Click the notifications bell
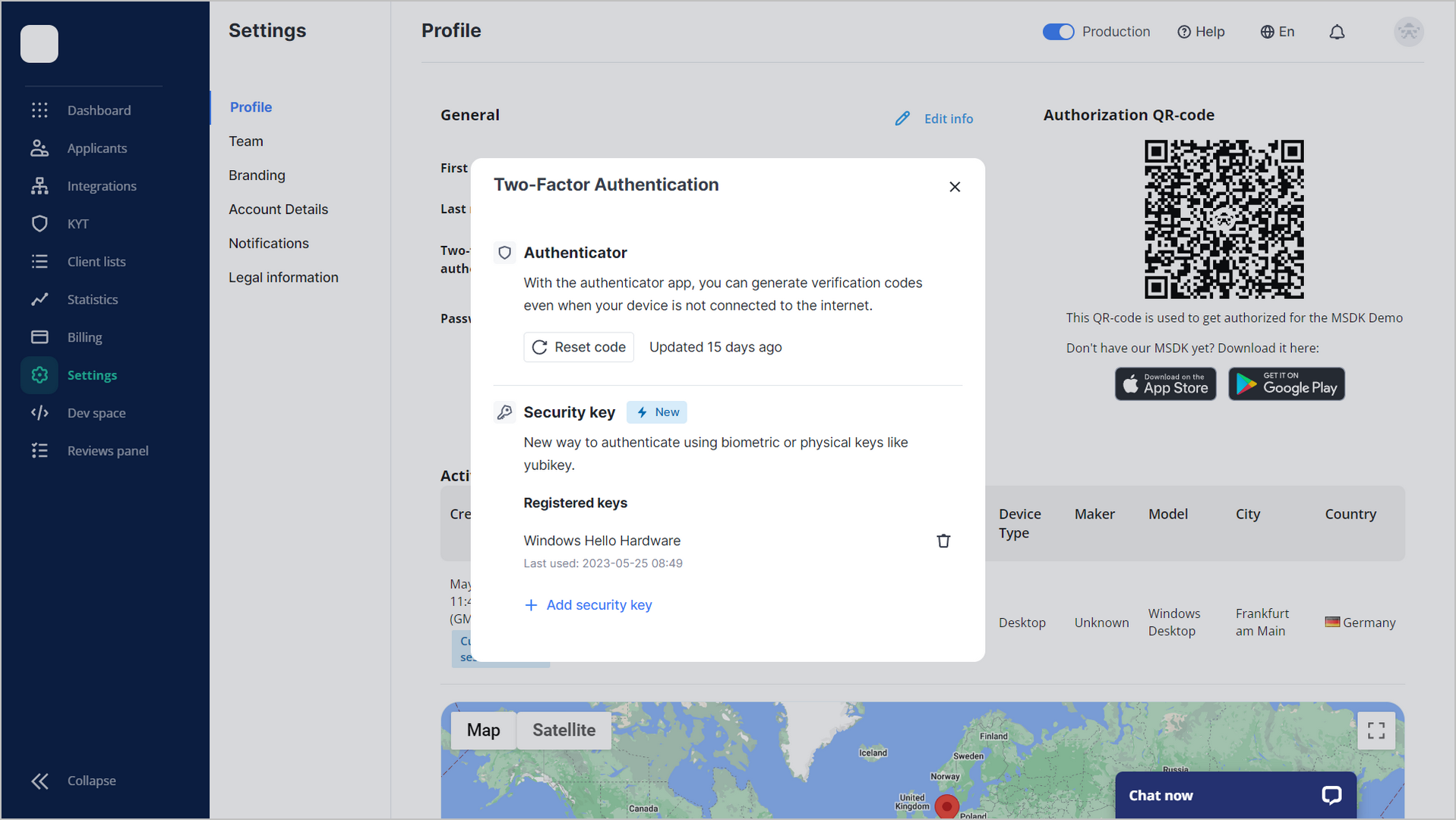This screenshot has height=820, width=1456. tap(1337, 32)
